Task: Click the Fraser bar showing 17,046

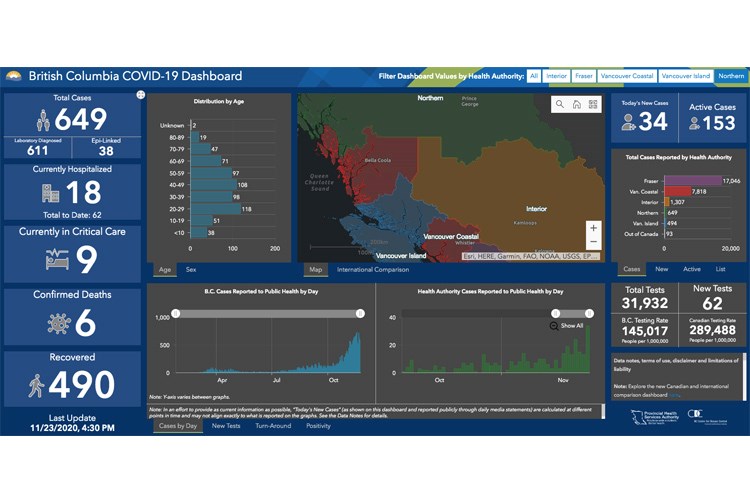Action: pyautogui.click(x=693, y=181)
